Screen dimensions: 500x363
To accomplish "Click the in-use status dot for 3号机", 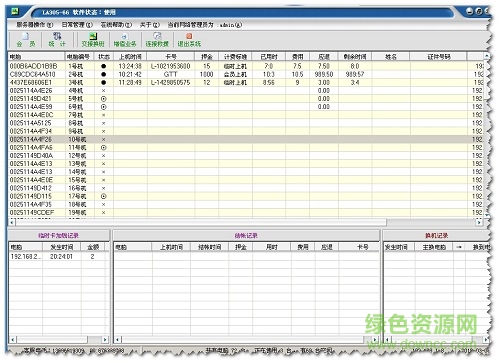I will pyautogui.click(x=103, y=82).
